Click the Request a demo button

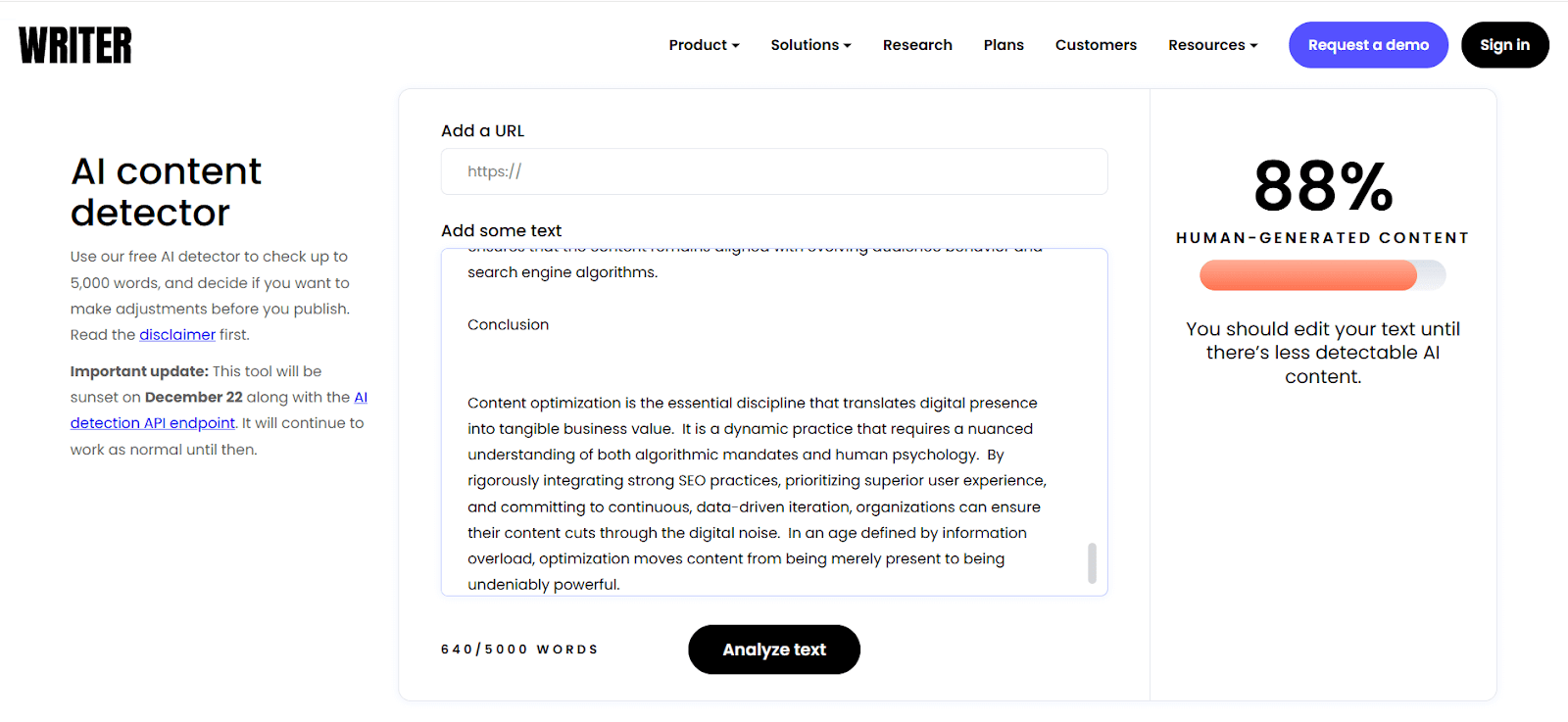pyautogui.click(x=1367, y=44)
